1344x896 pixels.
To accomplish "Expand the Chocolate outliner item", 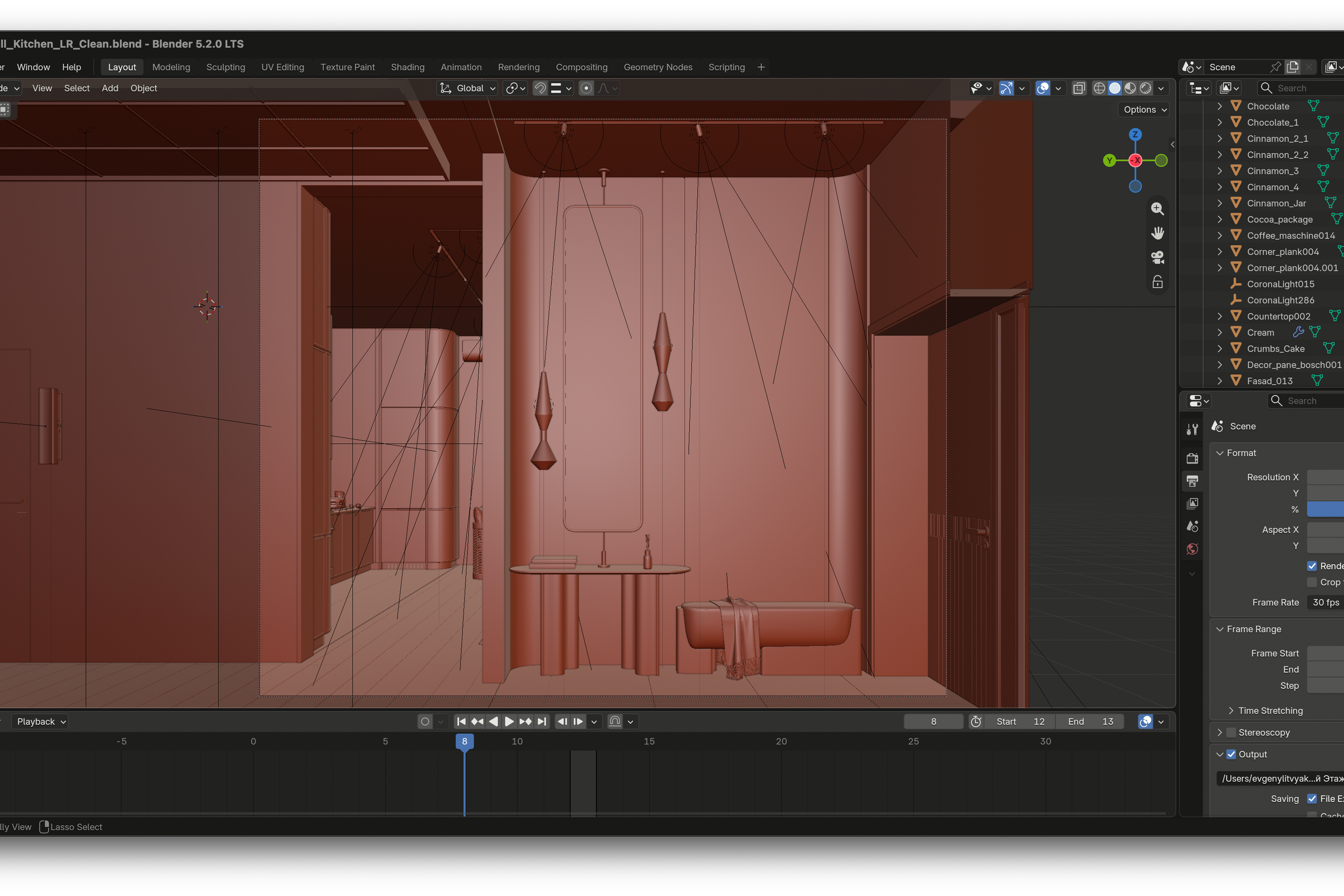I will point(1220,106).
